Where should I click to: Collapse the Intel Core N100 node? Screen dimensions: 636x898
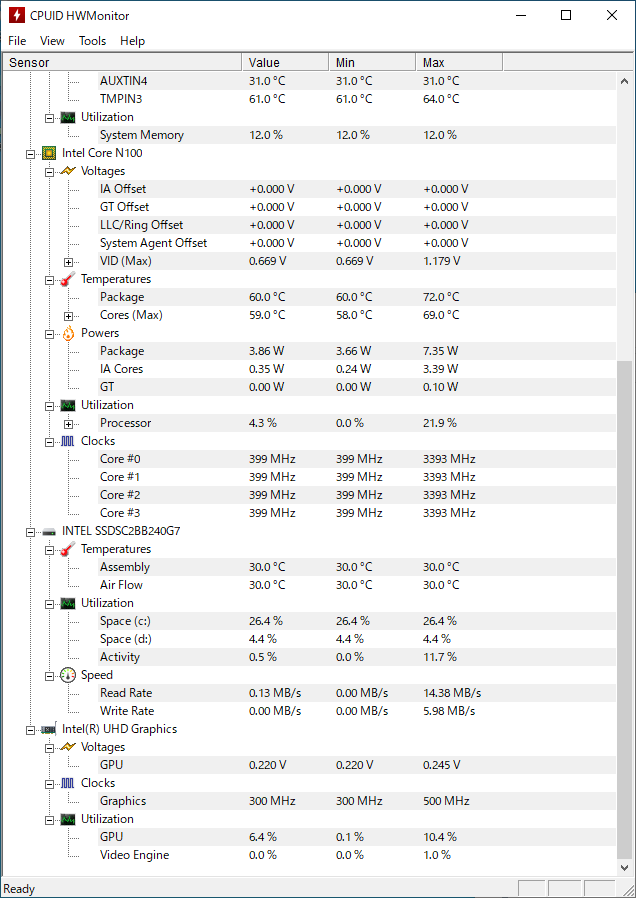30,153
